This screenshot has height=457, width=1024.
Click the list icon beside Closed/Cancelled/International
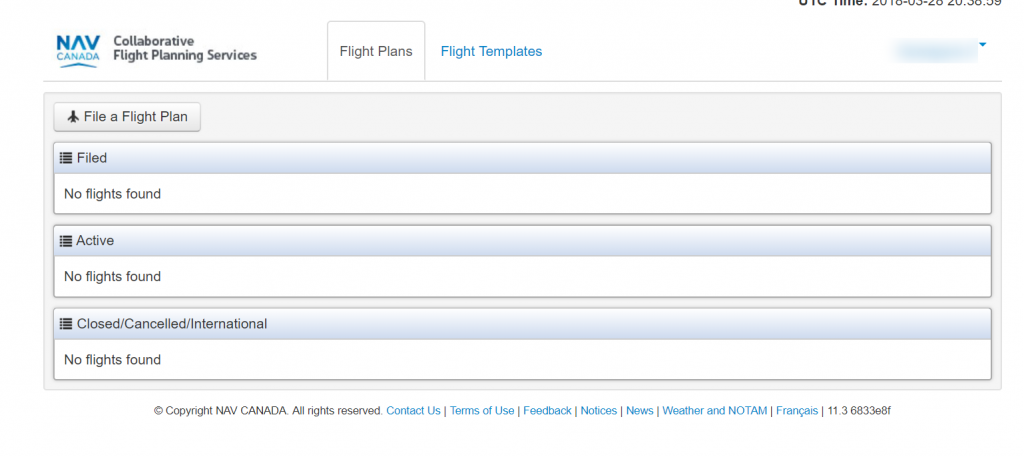point(66,324)
